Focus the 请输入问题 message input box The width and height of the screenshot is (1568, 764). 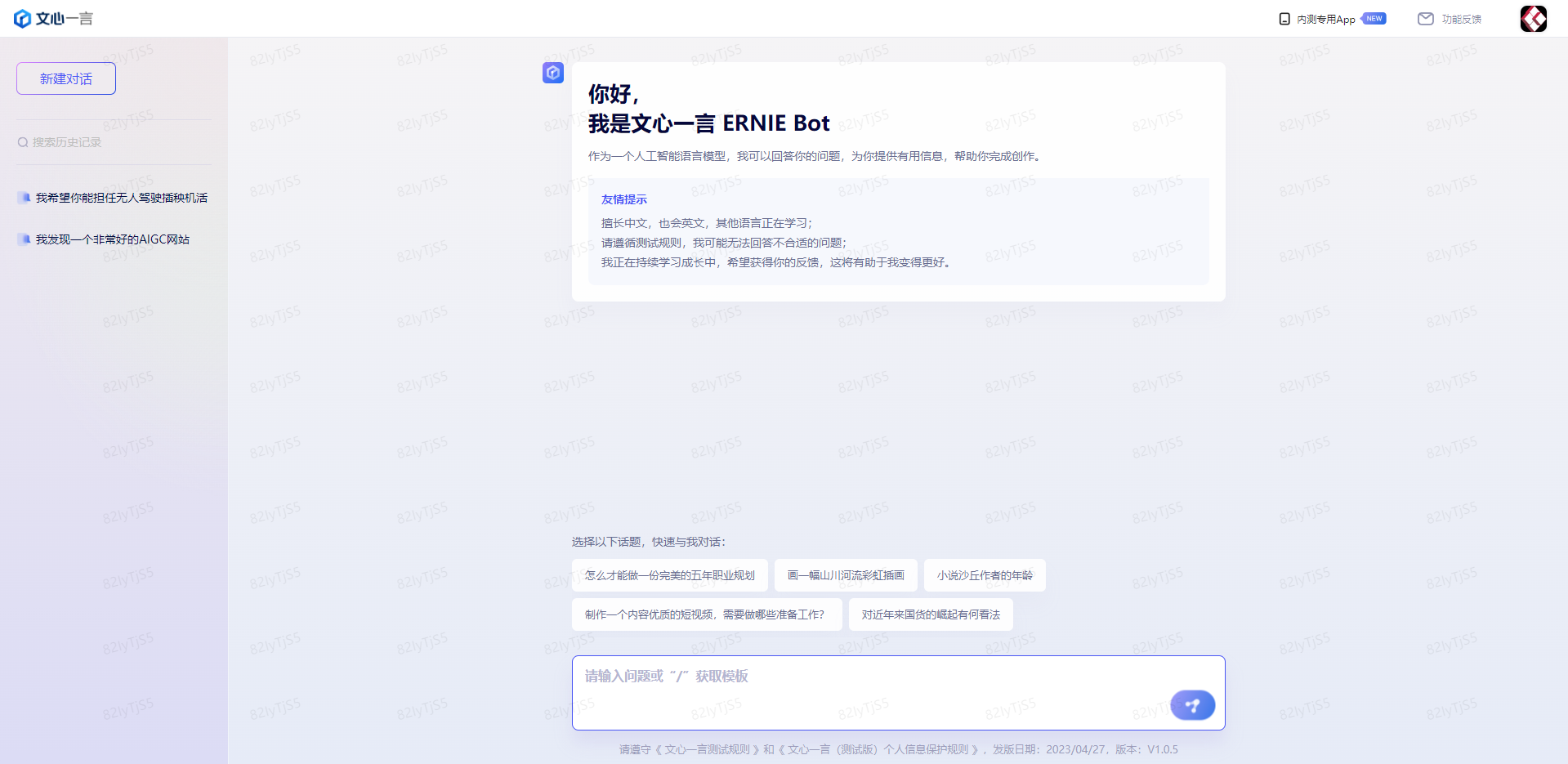pos(899,693)
